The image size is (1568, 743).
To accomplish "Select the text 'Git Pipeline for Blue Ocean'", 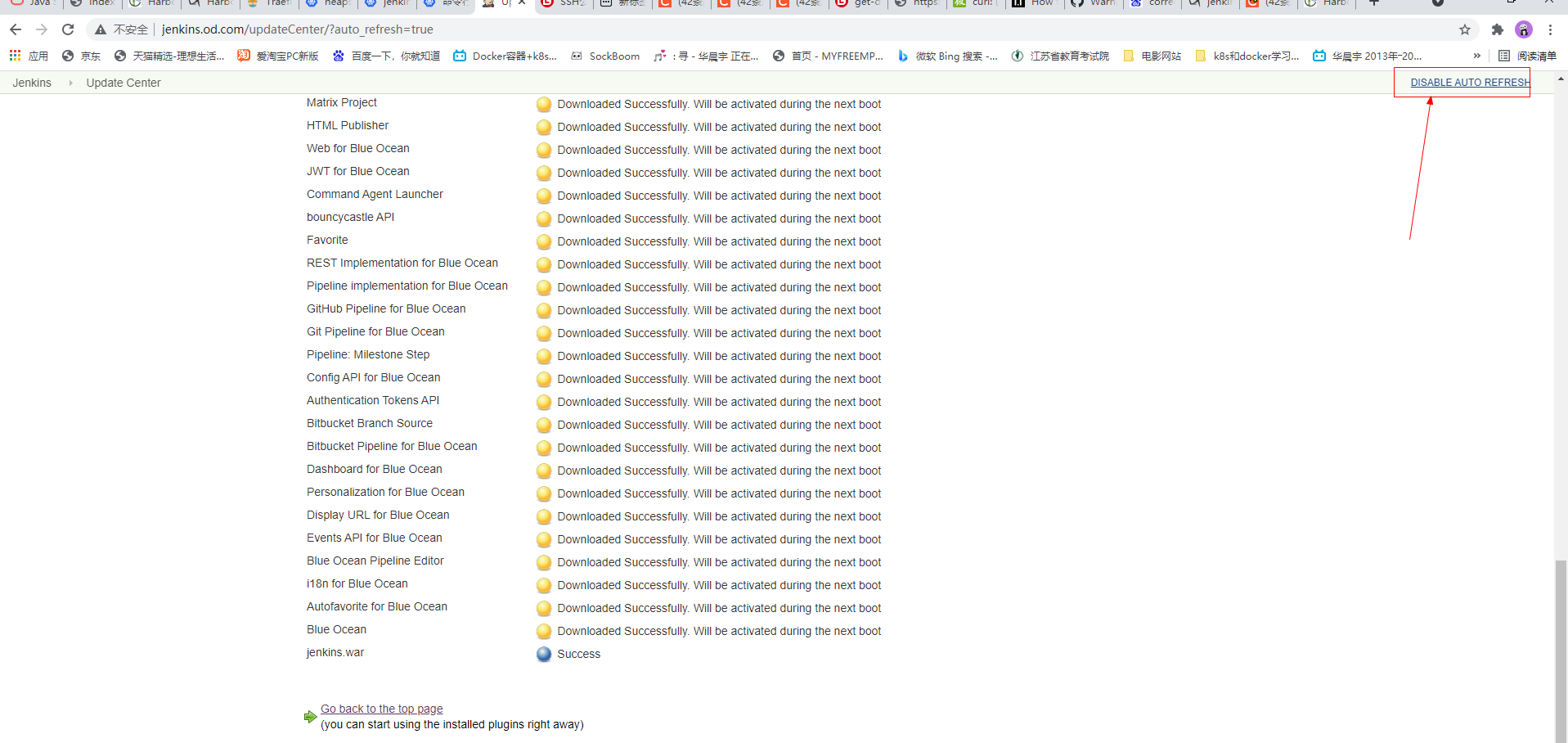I will [x=375, y=331].
